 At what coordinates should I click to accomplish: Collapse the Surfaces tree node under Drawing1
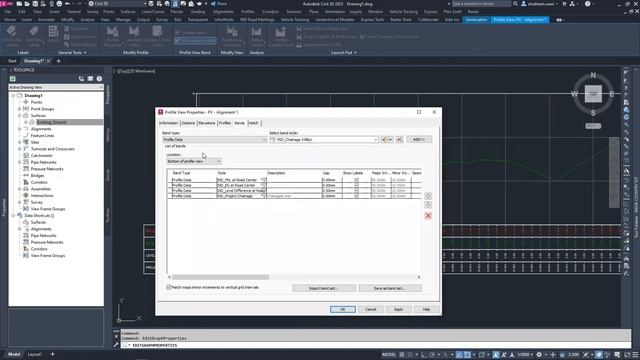coord(20,116)
